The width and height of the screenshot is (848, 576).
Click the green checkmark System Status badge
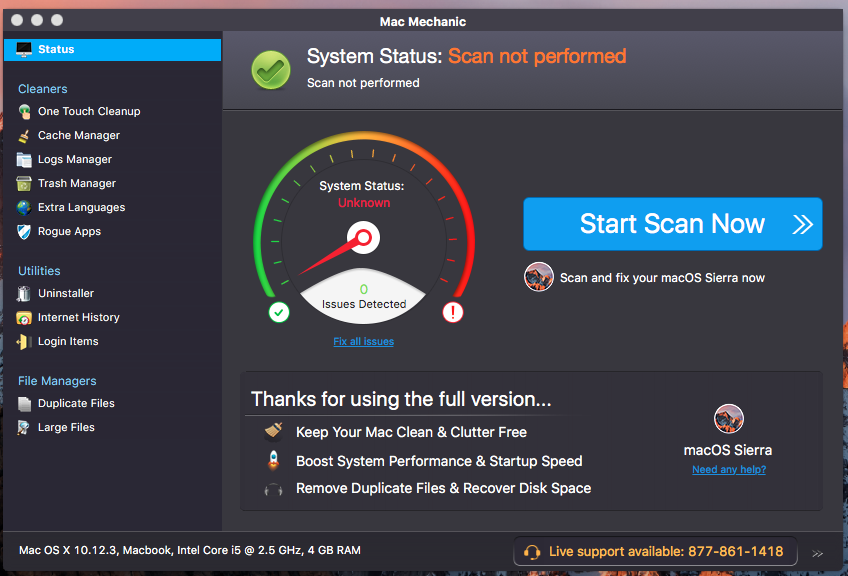(271, 70)
